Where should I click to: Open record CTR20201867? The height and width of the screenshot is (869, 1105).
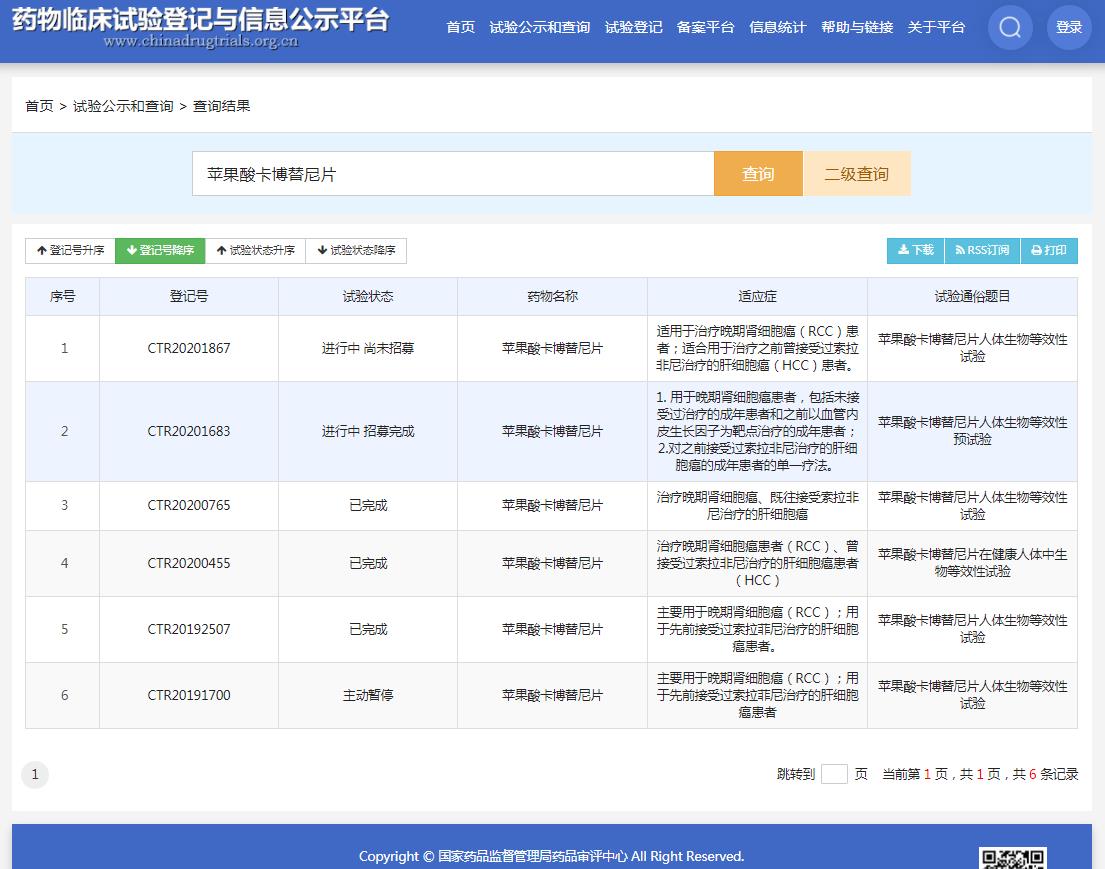point(189,348)
